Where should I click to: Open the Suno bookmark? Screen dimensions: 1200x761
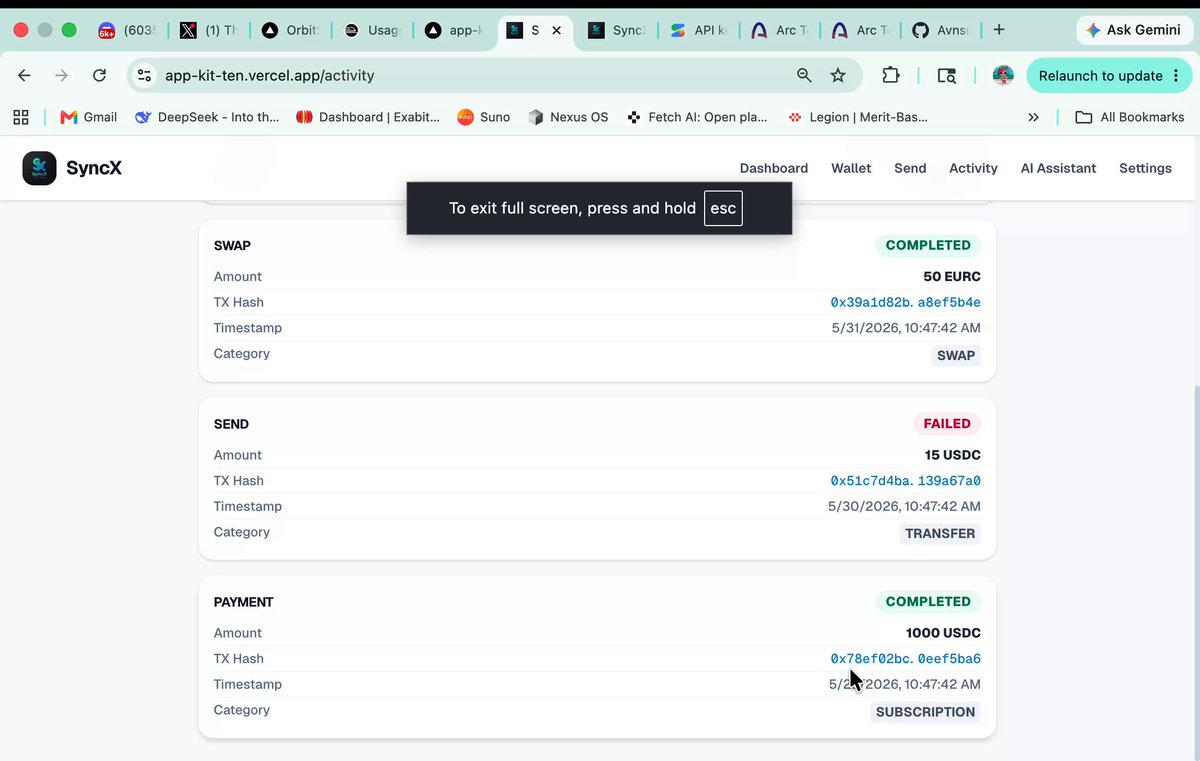[x=484, y=117]
